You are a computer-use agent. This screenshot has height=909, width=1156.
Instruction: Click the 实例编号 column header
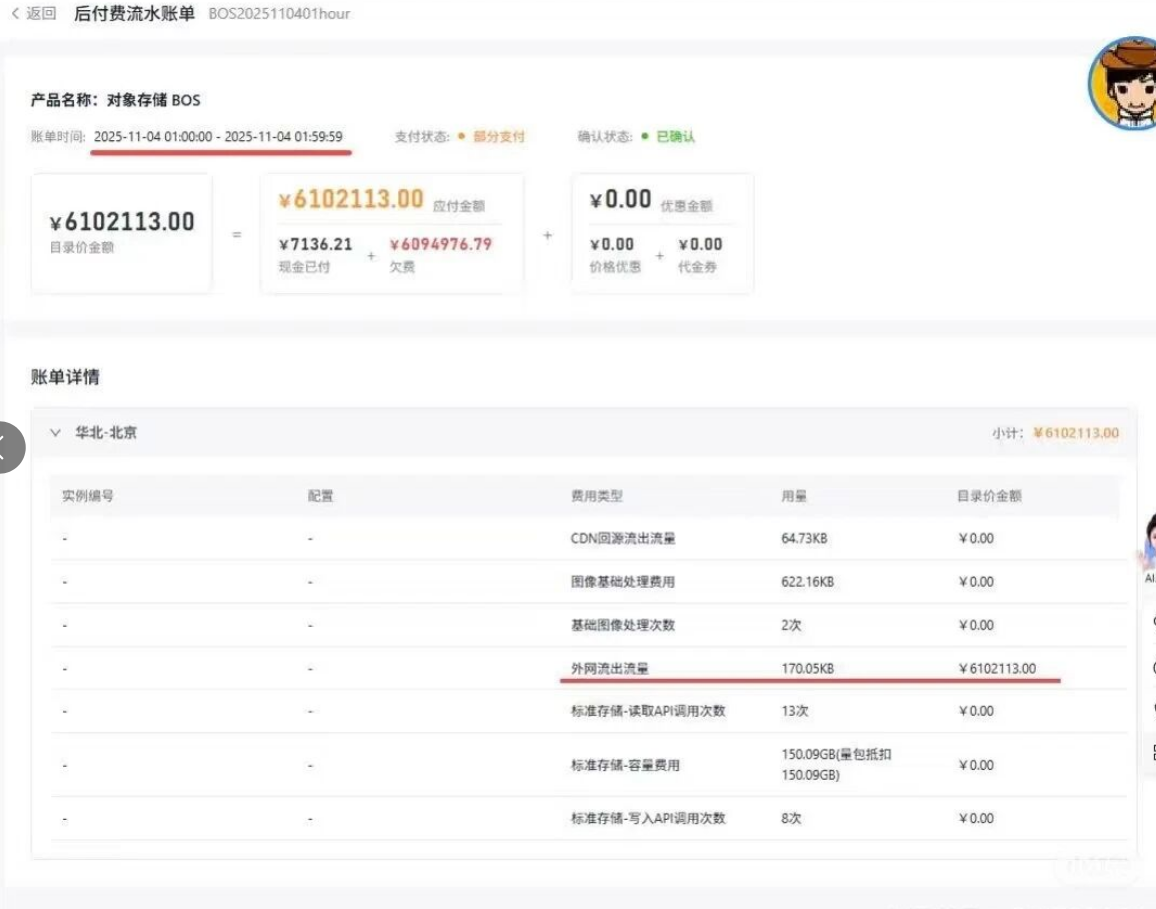[x=88, y=496]
